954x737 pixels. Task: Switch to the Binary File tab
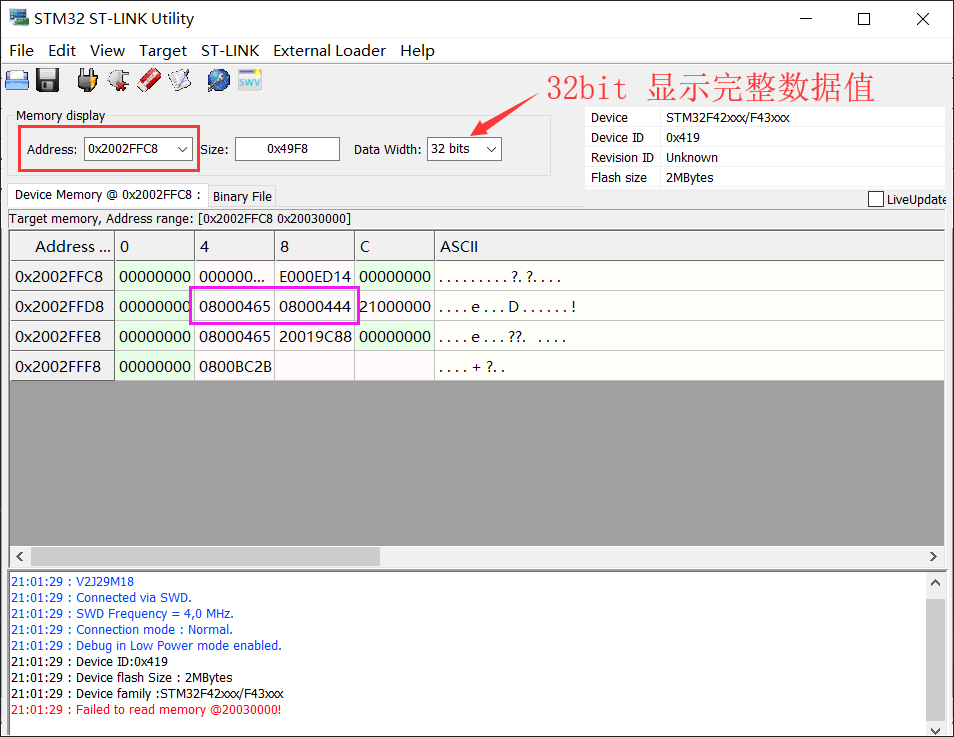(242, 196)
